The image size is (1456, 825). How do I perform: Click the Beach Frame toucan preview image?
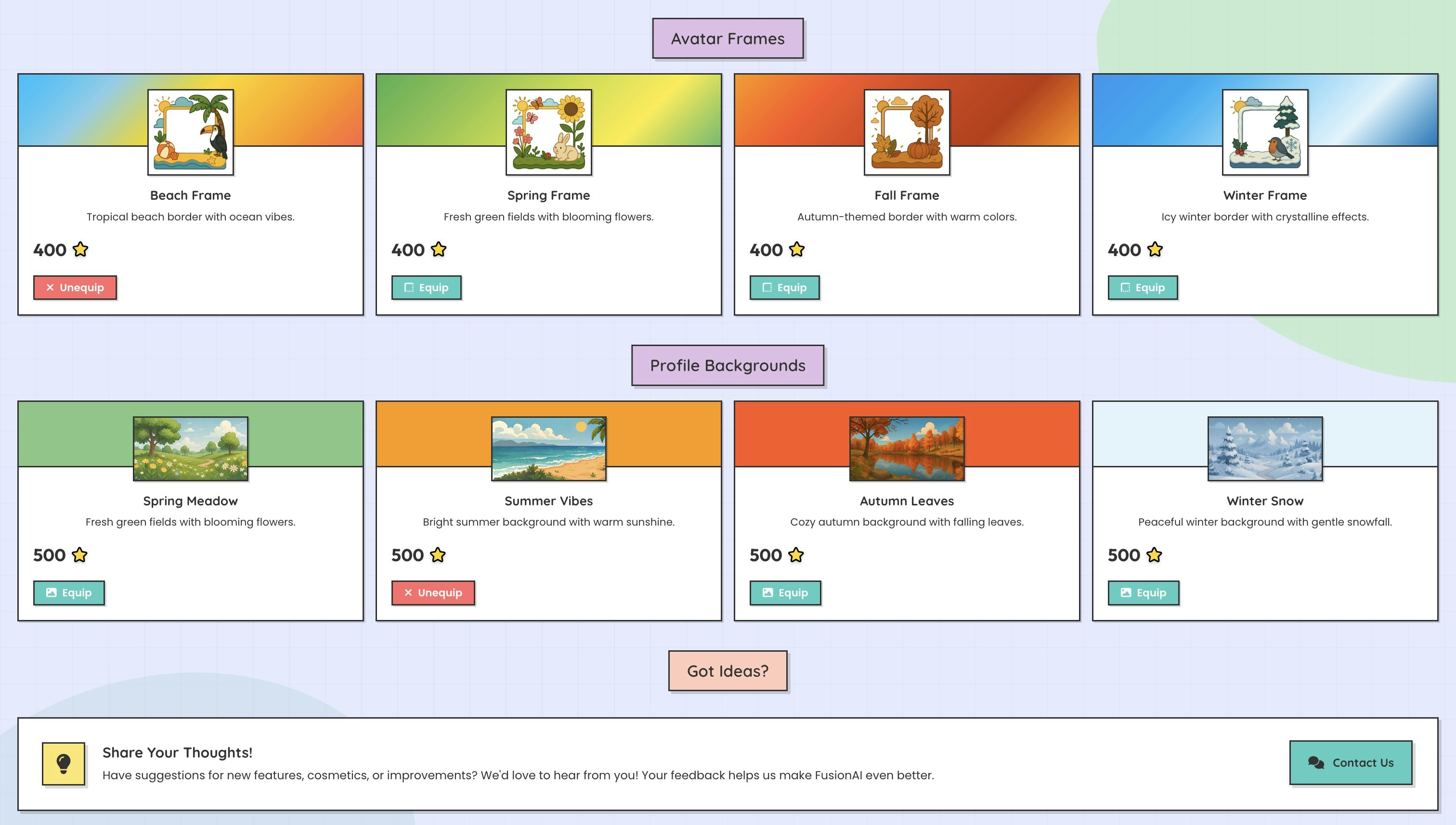tap(191, 132)
